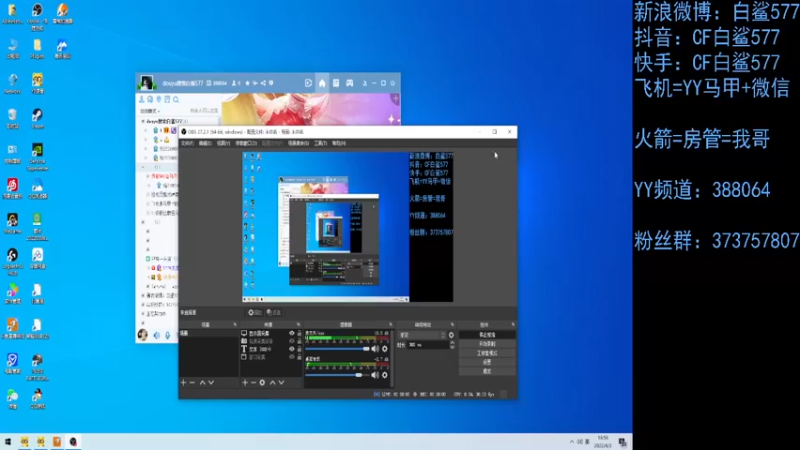Open the scene transition type dropdown
The image size is (800, 450).
422,335
